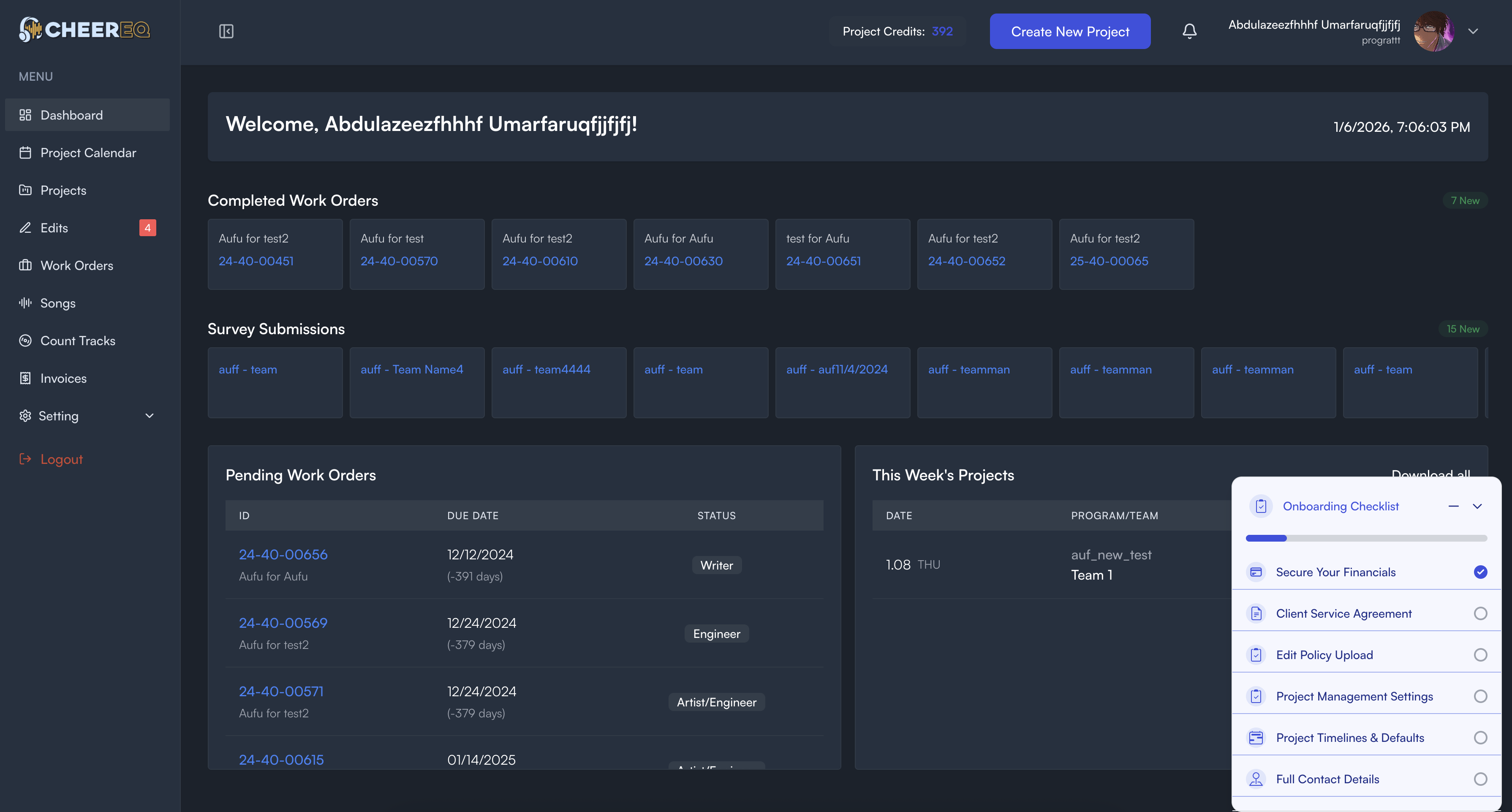This screenshot has height=812, width=1512.
Task: Mark Edit Policy Upload as complete
Action: pyautogui.click(x=1480, y=655)
